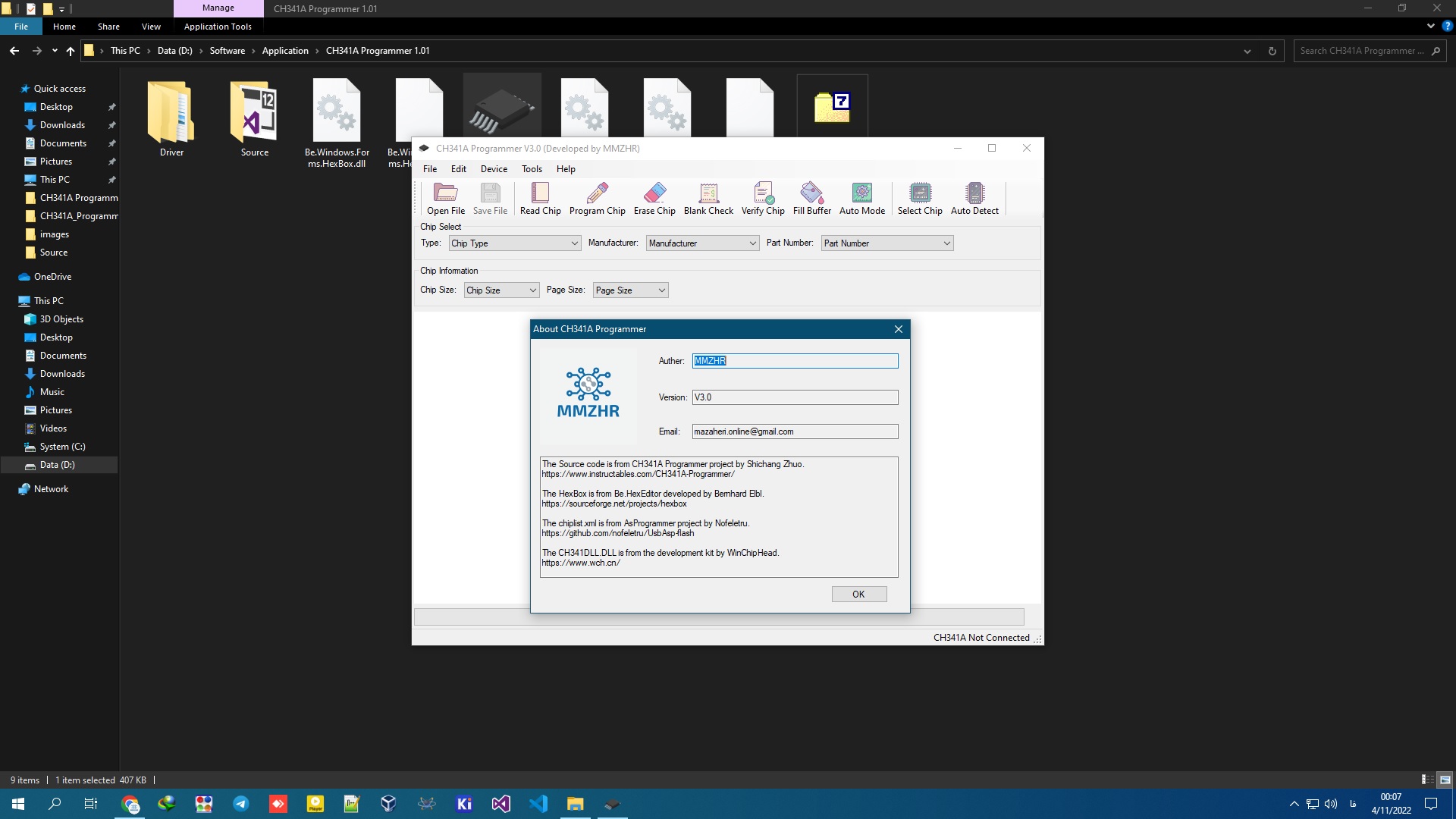This screenshot has height=819, width=1456.
Task: Click the Email field in About dialog
Action: 795,431
